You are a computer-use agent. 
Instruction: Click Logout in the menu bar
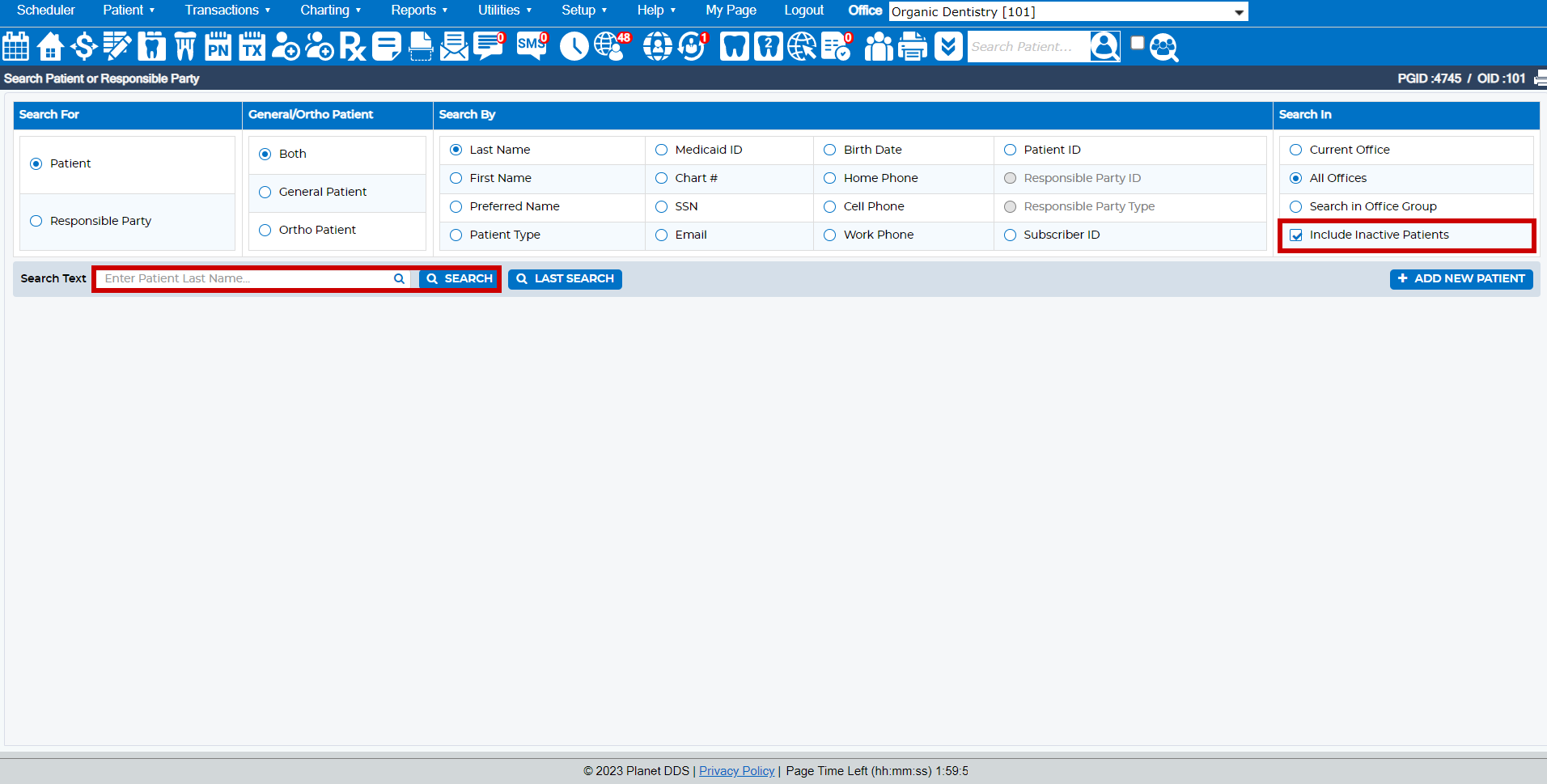click(803, 10)
